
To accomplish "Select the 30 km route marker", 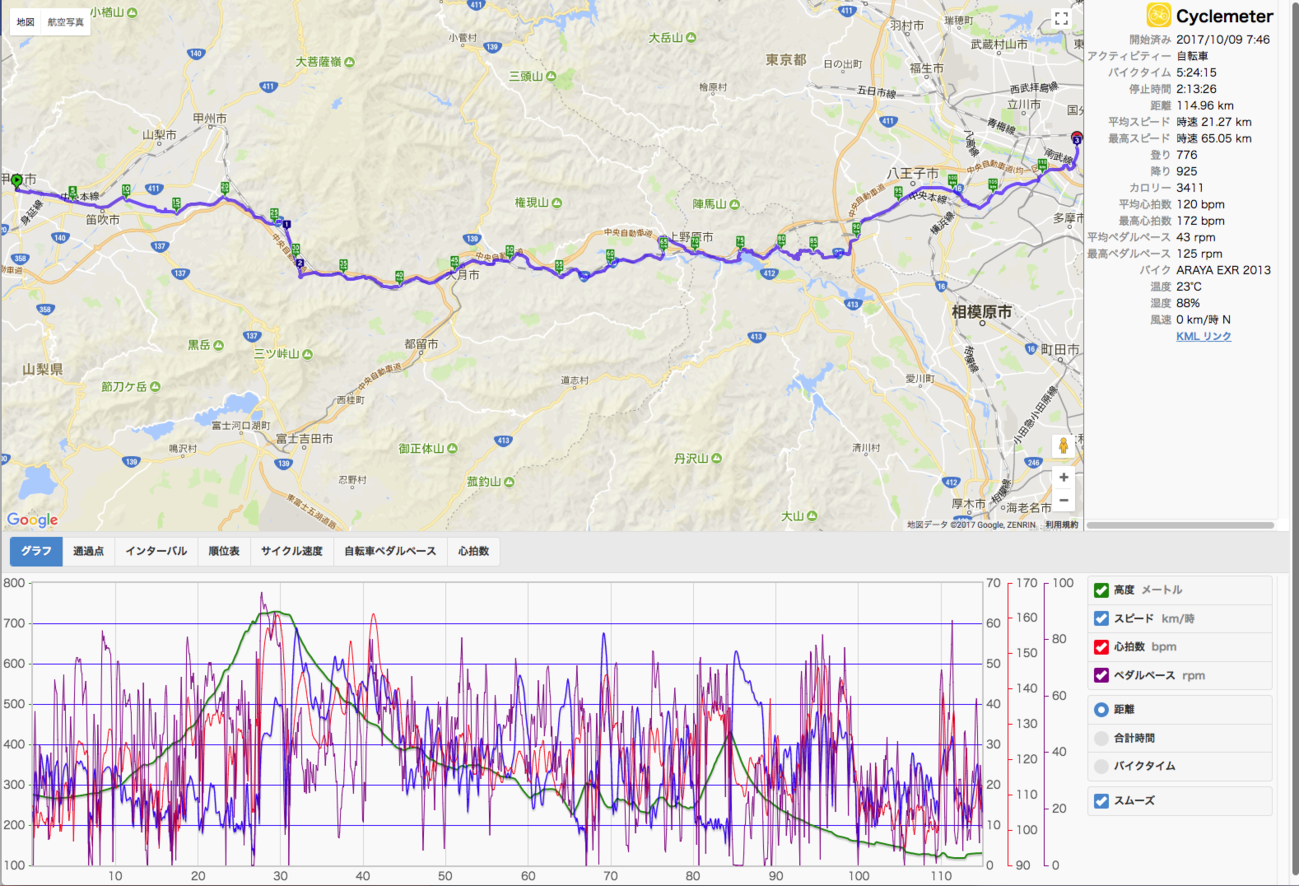I will pyautogui.click(x=294, y=248).
